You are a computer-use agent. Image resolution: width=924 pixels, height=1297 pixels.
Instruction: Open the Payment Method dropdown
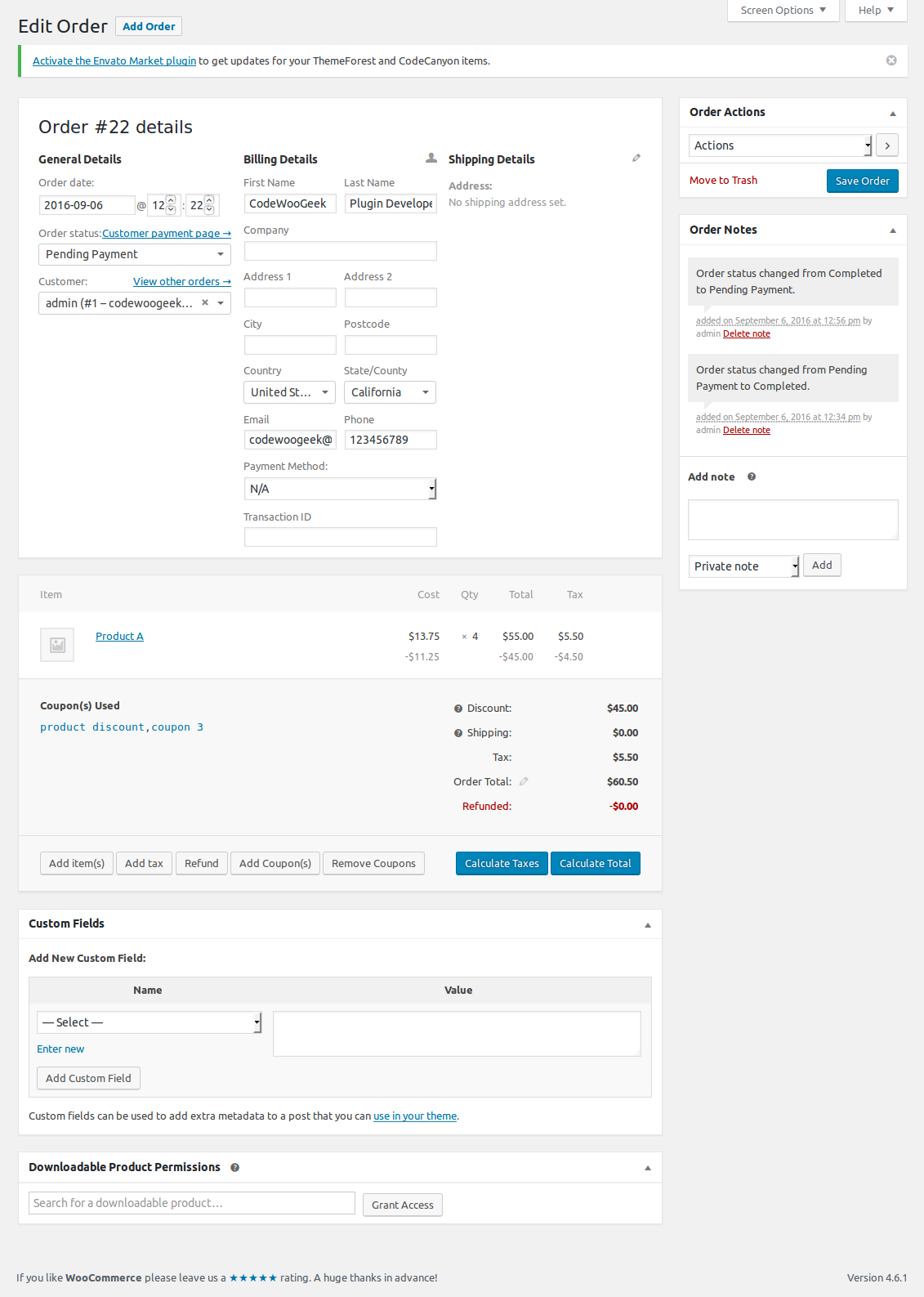pos(340,489)
